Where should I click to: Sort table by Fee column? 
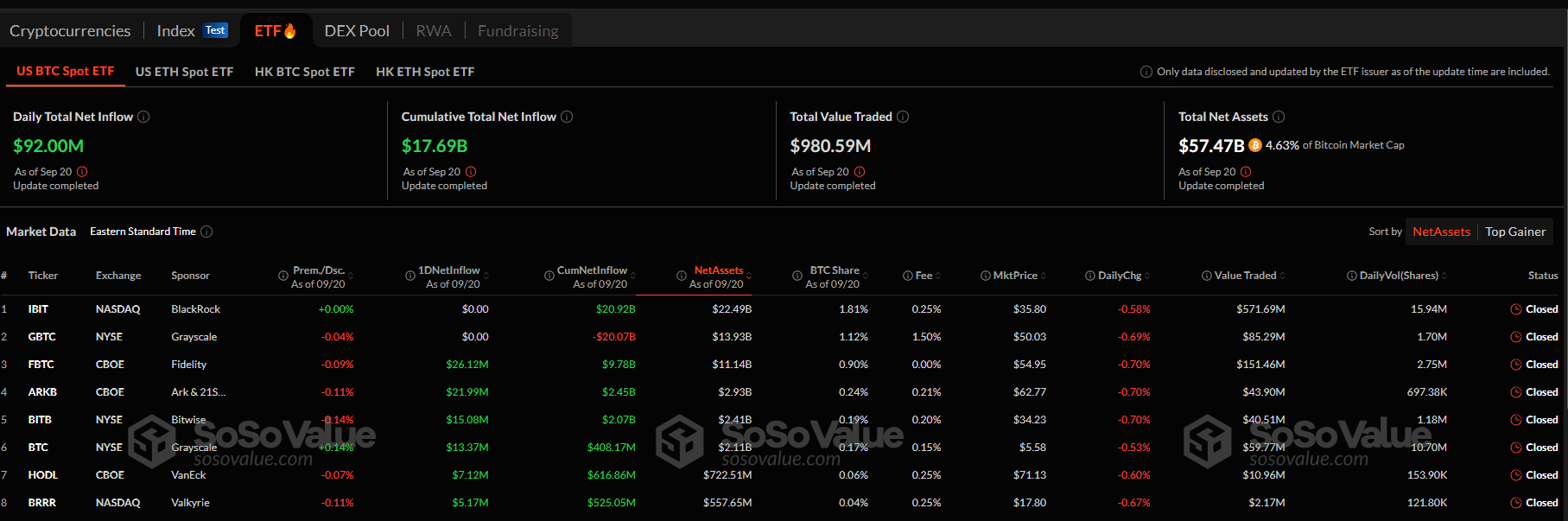click(924, 276)
